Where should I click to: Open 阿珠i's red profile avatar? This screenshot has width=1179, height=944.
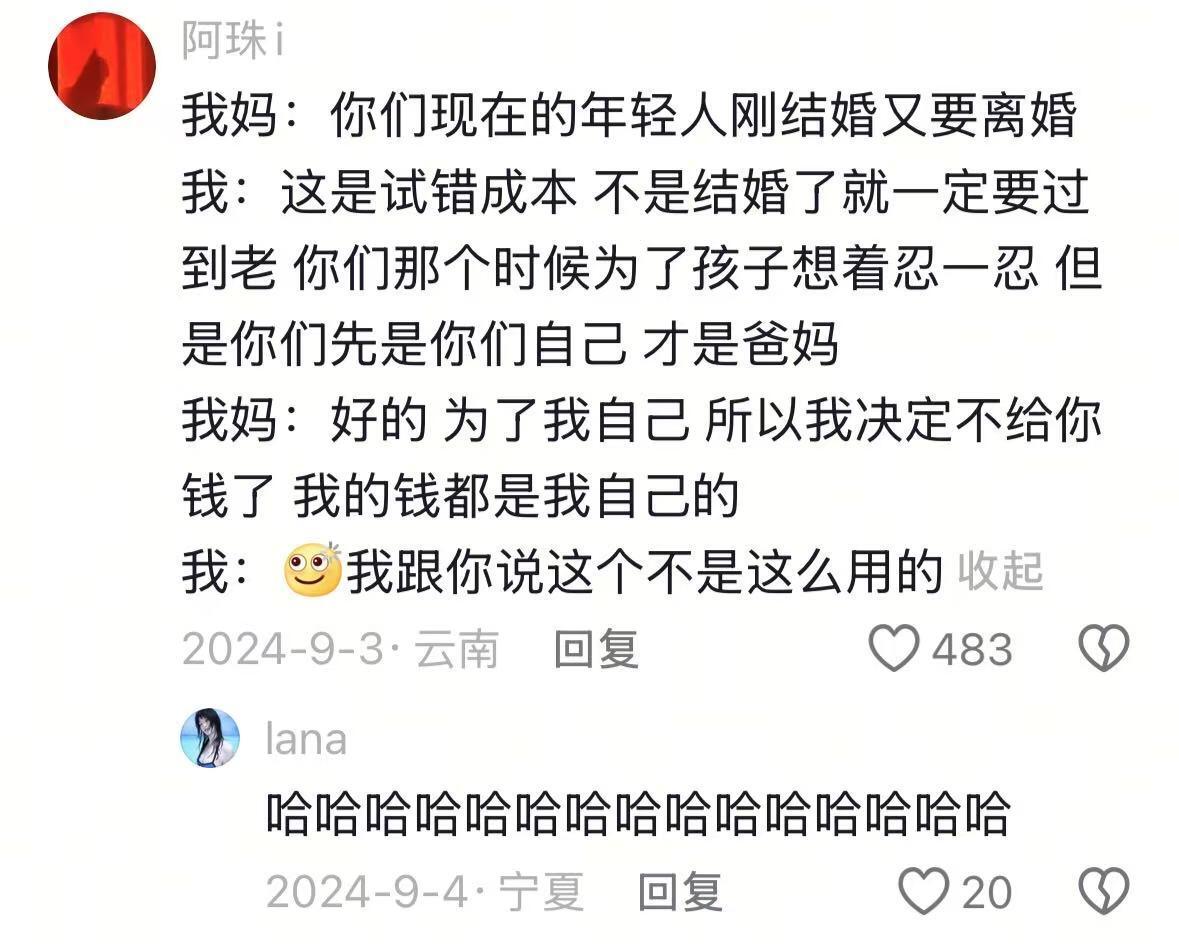click(102, 65)
